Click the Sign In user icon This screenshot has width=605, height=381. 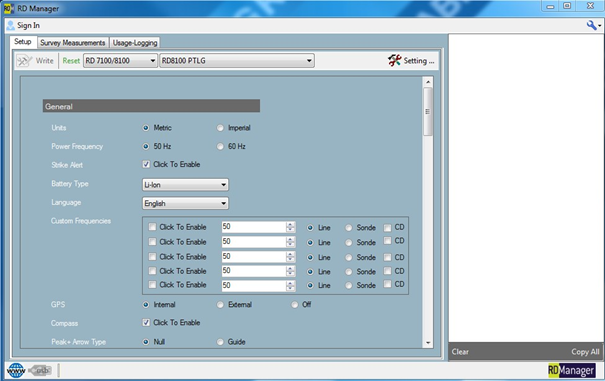(11, 25)
